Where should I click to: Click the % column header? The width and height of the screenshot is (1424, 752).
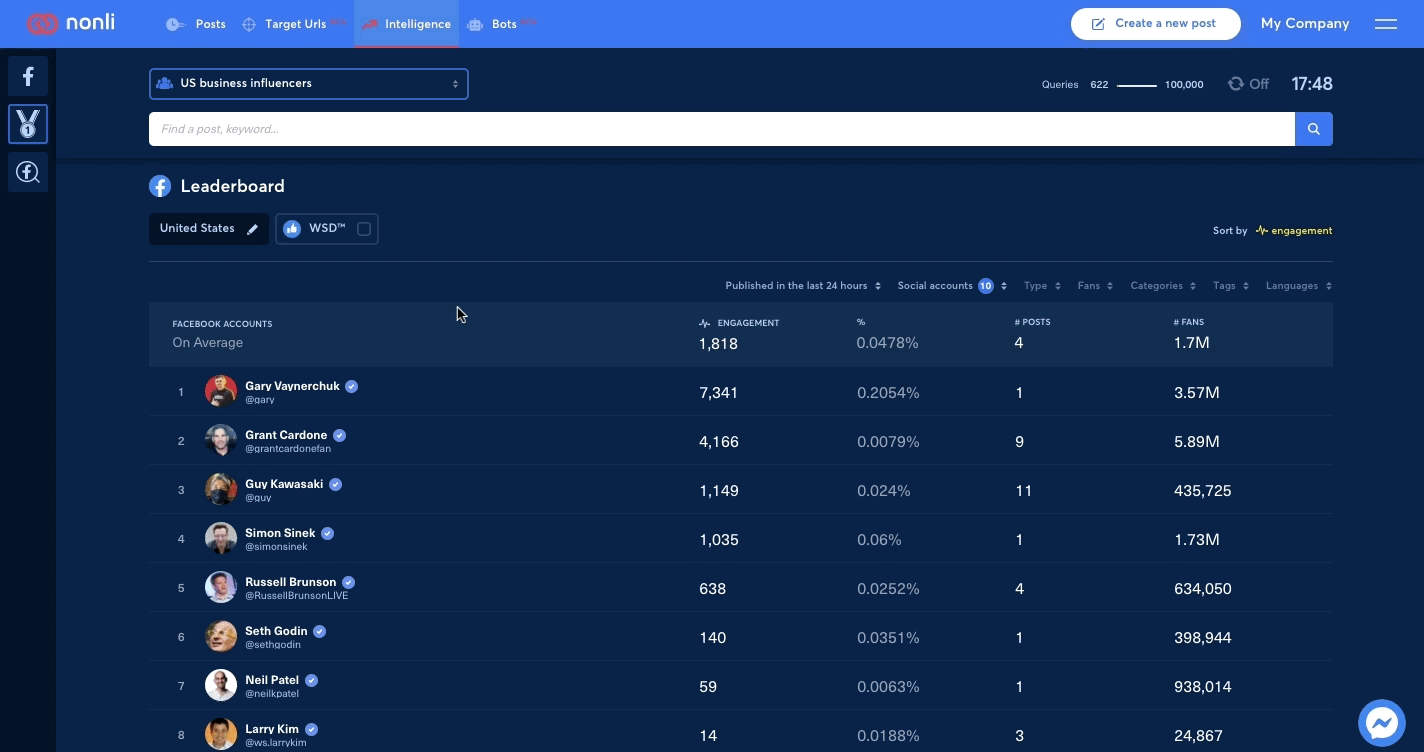(861, 323)
